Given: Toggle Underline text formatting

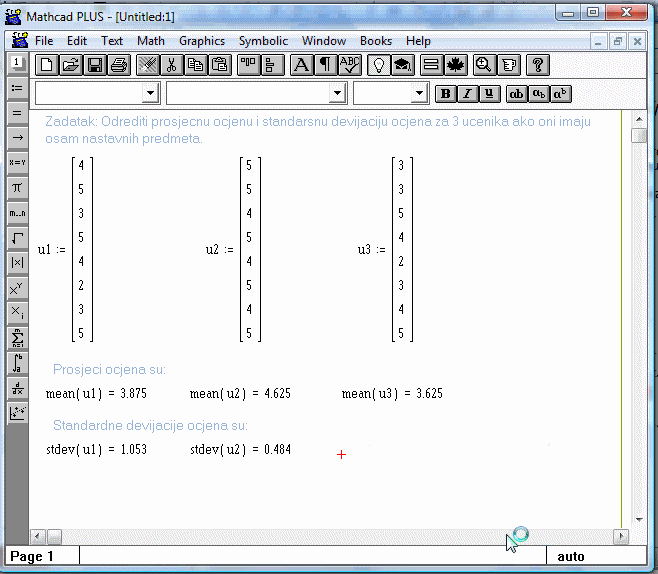Looking at the screenshot, I should click(x=488, y=93).
